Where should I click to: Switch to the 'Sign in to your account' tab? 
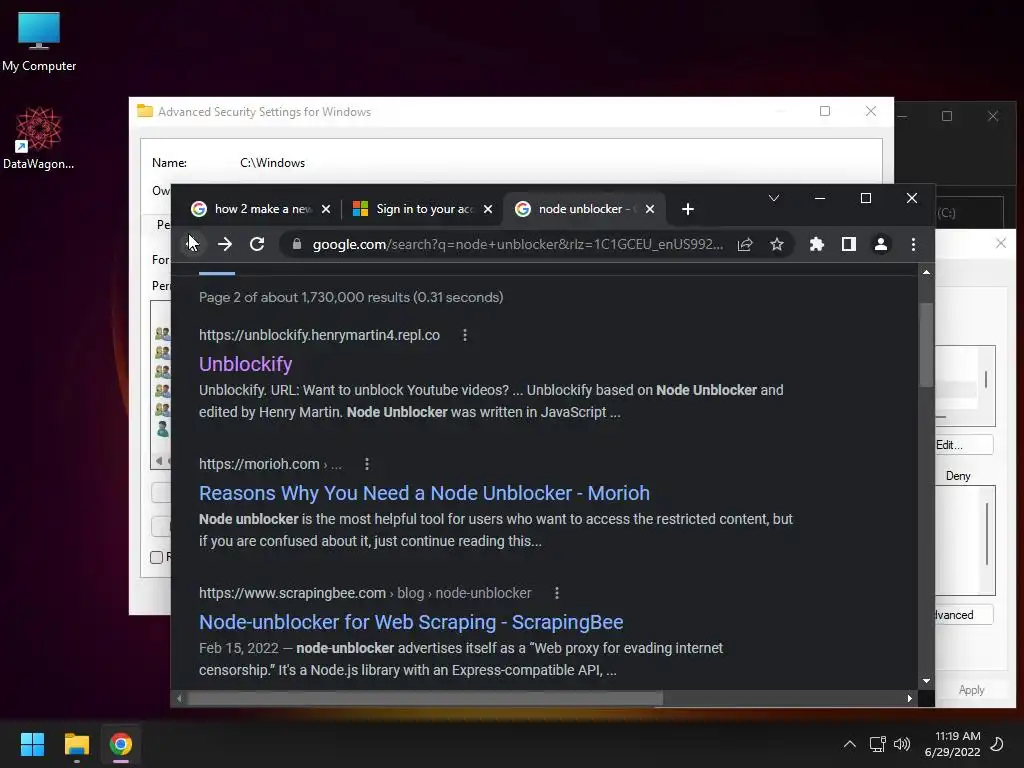422,209
